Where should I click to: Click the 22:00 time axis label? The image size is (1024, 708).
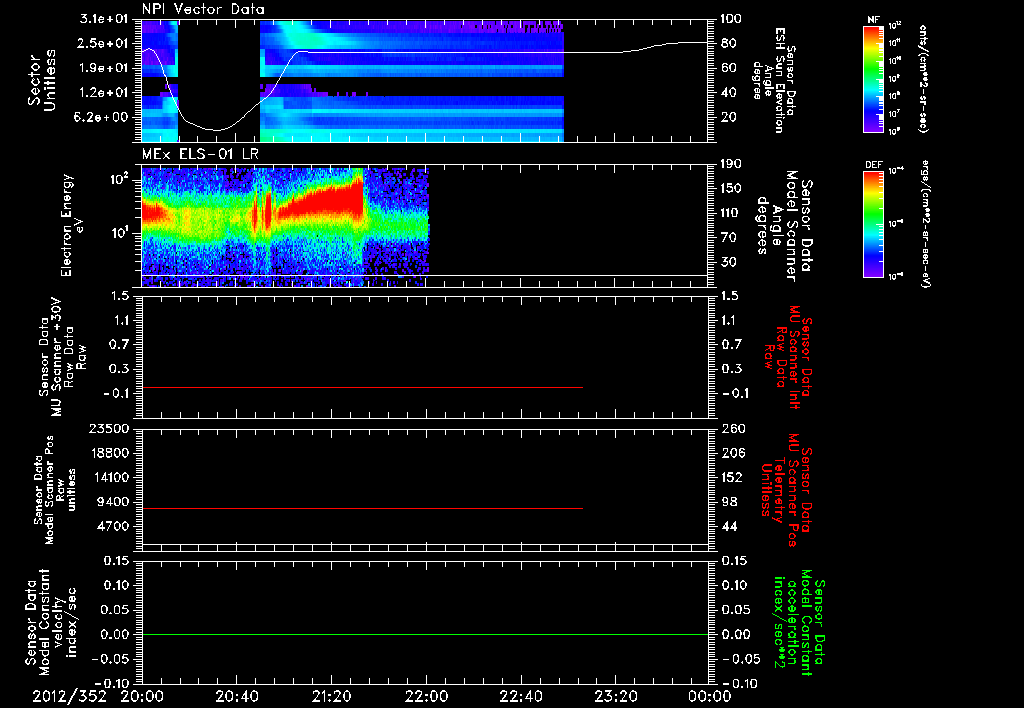tap(426, 696)
